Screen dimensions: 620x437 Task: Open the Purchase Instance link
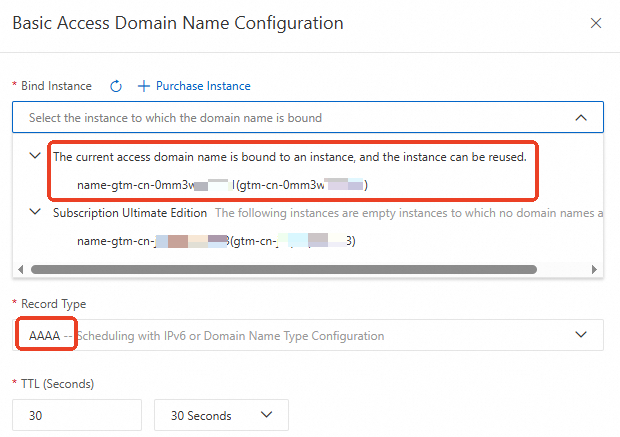tap(203, 86)
